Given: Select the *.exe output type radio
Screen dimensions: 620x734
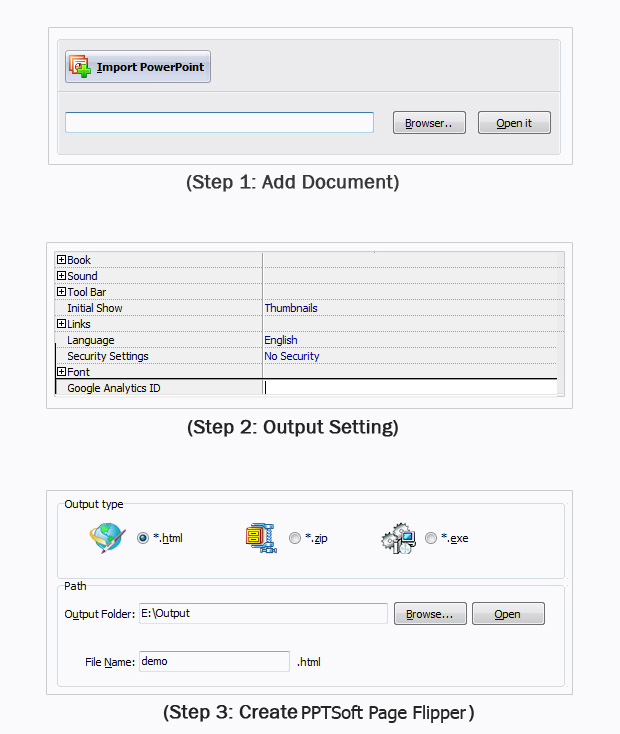Looking at the screenshot, I should tap(431, 538).
